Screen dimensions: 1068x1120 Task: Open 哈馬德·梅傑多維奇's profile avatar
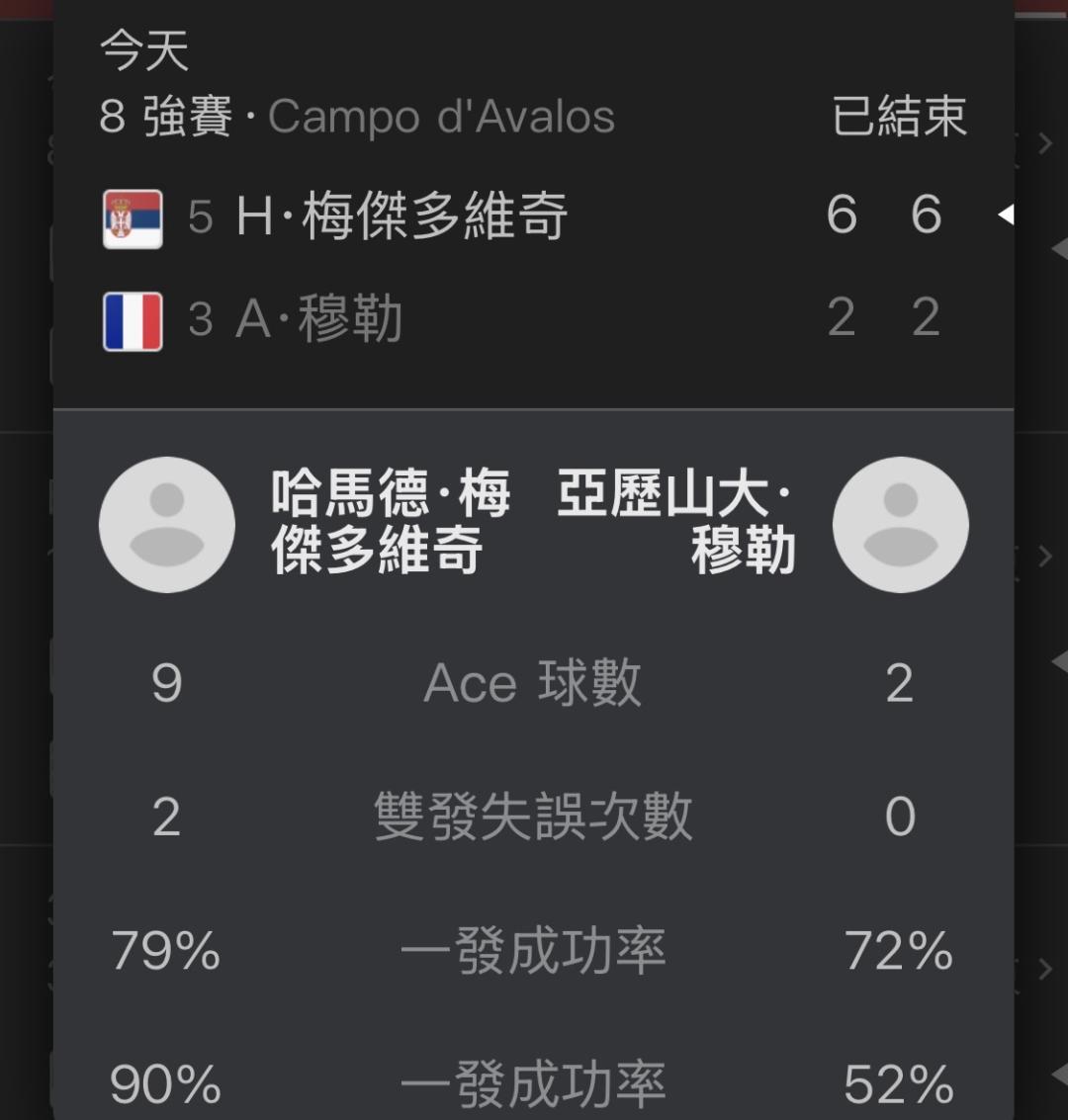coord(167,525)
